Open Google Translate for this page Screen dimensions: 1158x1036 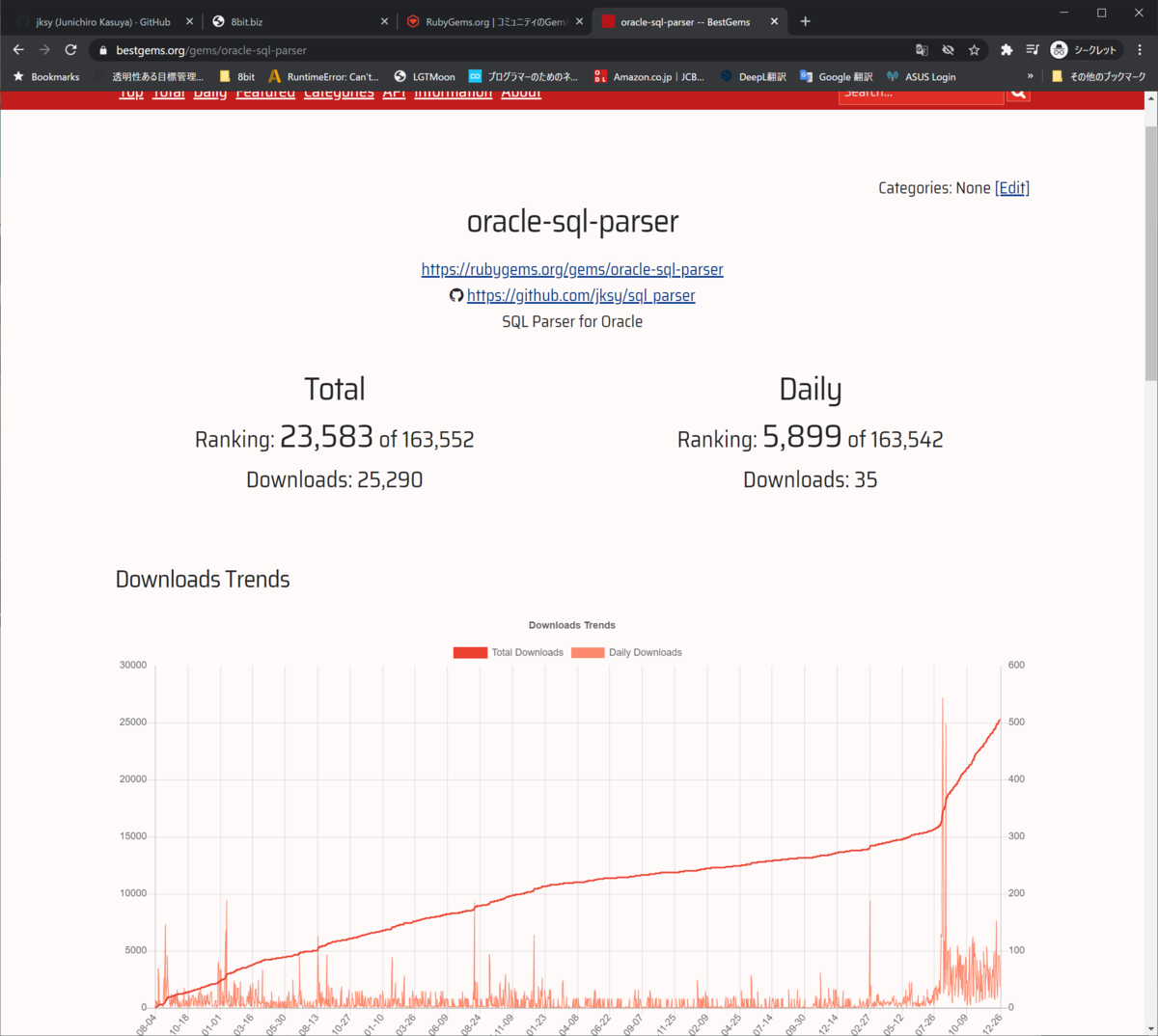click(x=921, y=49)
